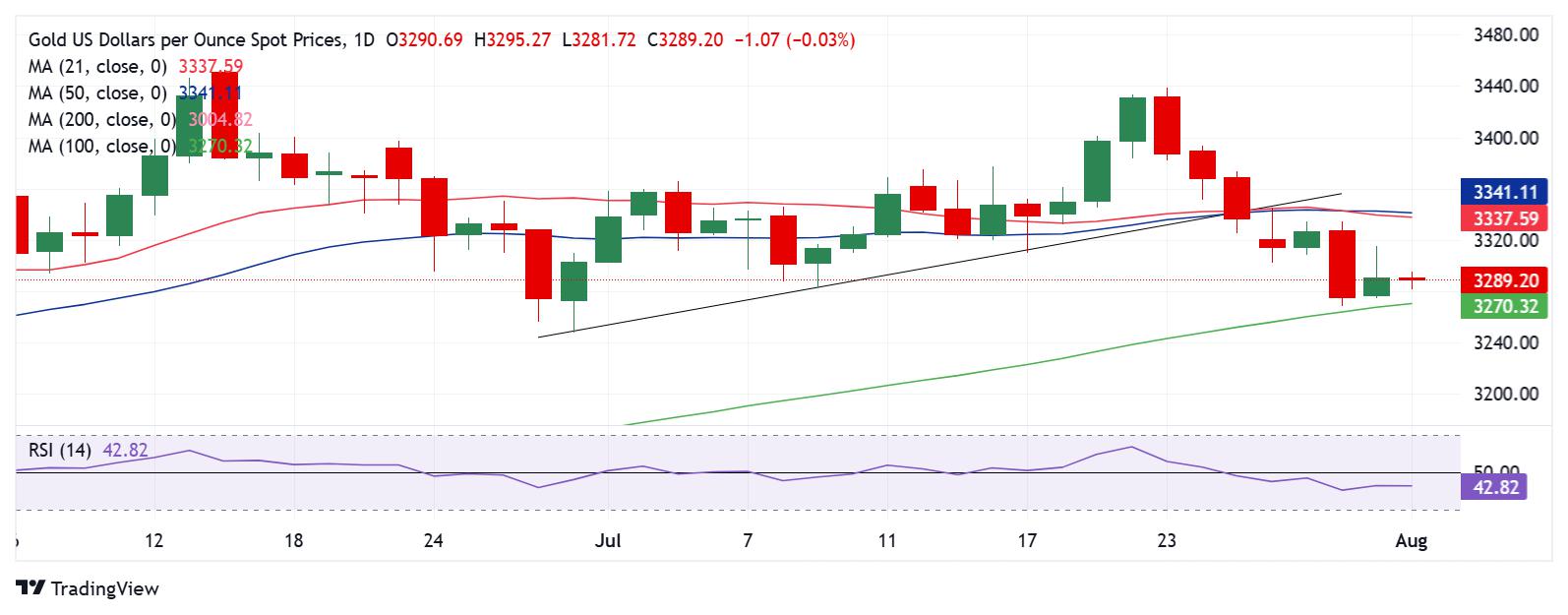Click the 23 date marker on time axis
Screen dimensions: 1568x615
pyautogui.click(x=1167, y=540)
